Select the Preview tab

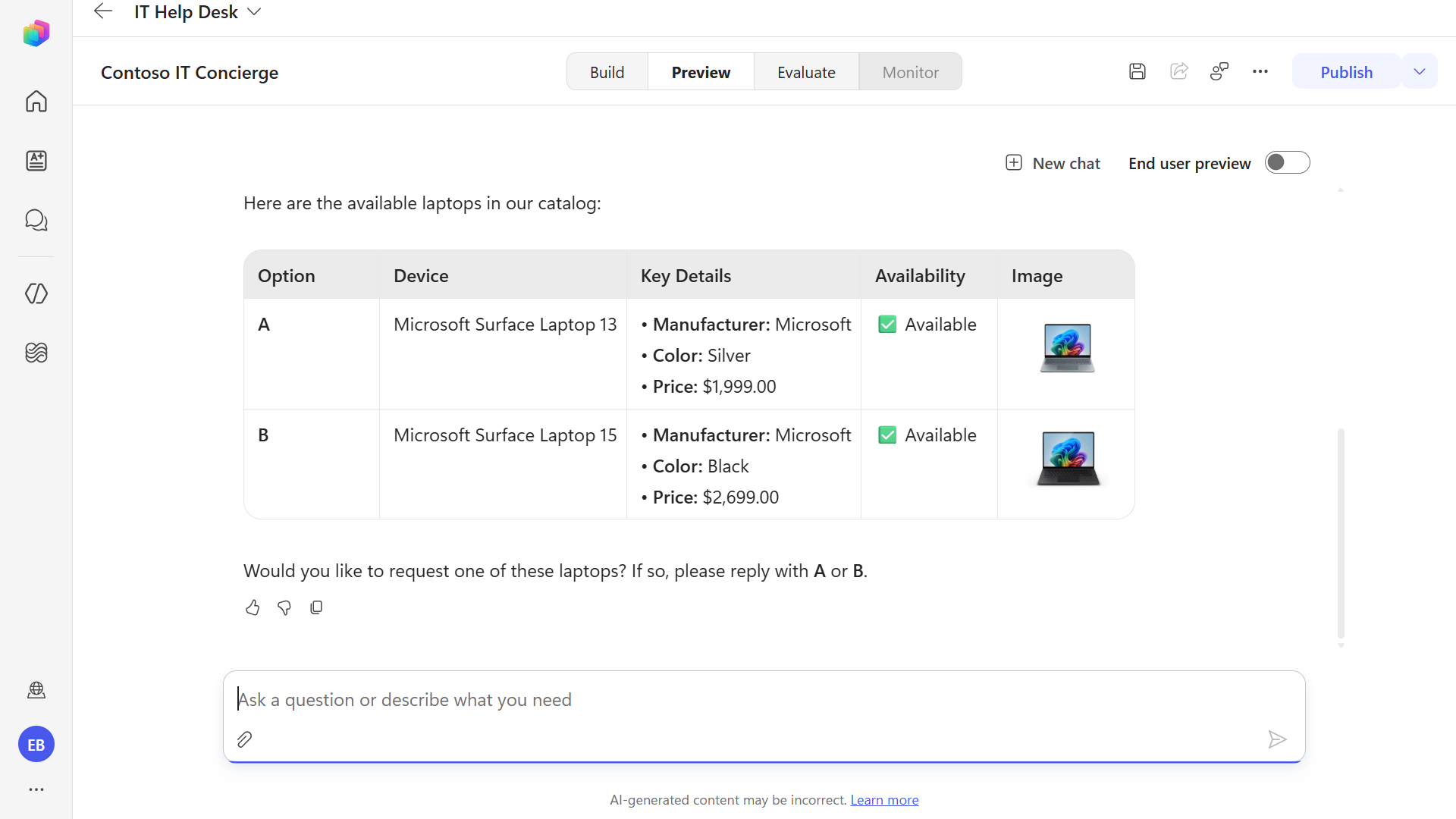coord(701,72)
